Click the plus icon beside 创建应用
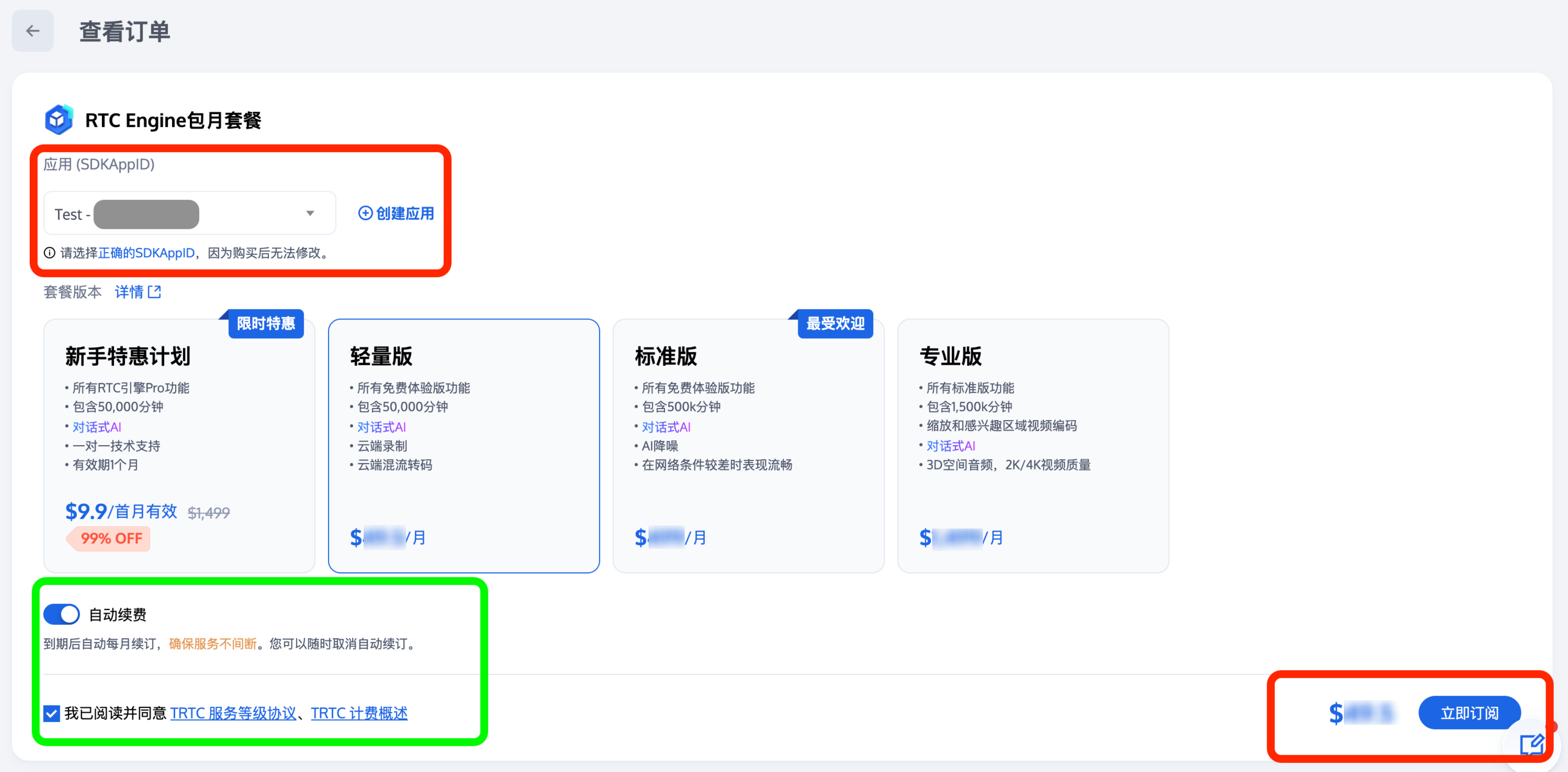1568x772 pixels. pos(365,213)
